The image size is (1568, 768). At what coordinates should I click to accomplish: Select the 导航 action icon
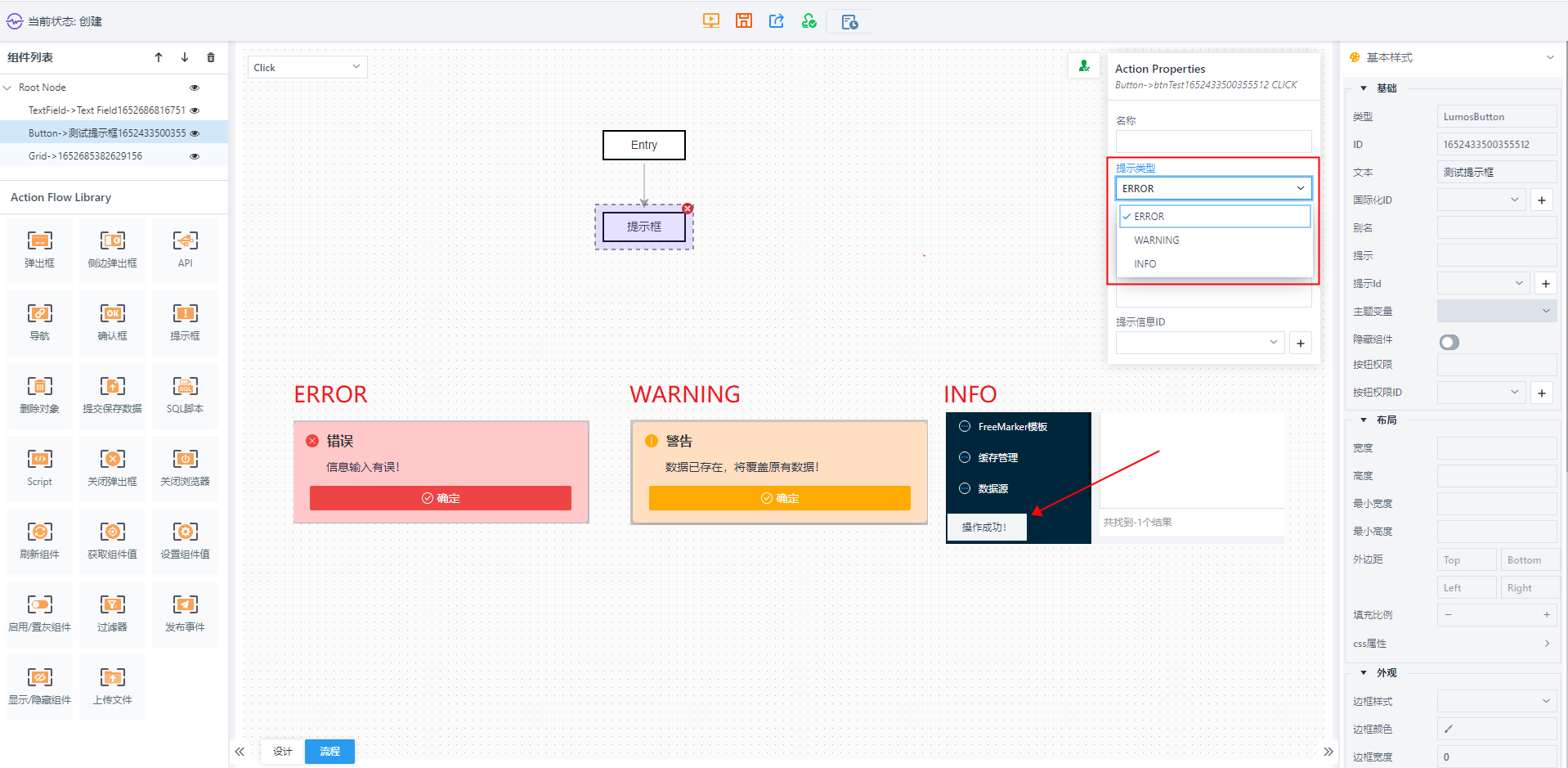click(39, 313)
